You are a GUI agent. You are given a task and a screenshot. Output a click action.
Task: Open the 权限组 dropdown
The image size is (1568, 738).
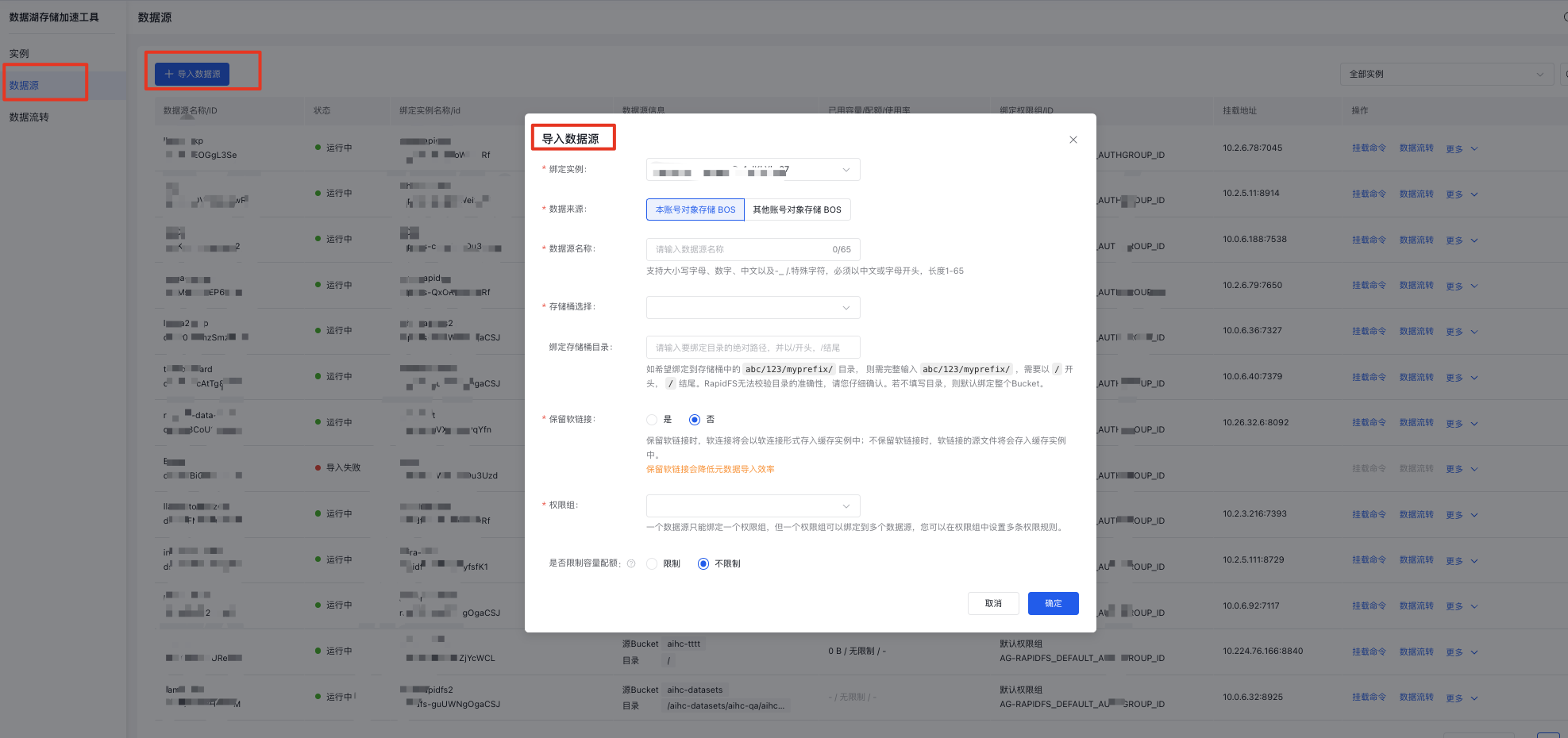coord(753,505)
